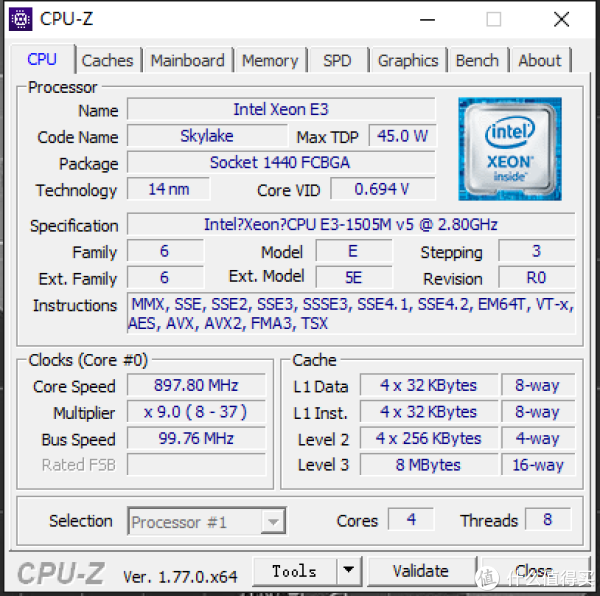Screen dimensions: 600x596
Task: Click the Specification field text
Action: click(x=351, y=224)
